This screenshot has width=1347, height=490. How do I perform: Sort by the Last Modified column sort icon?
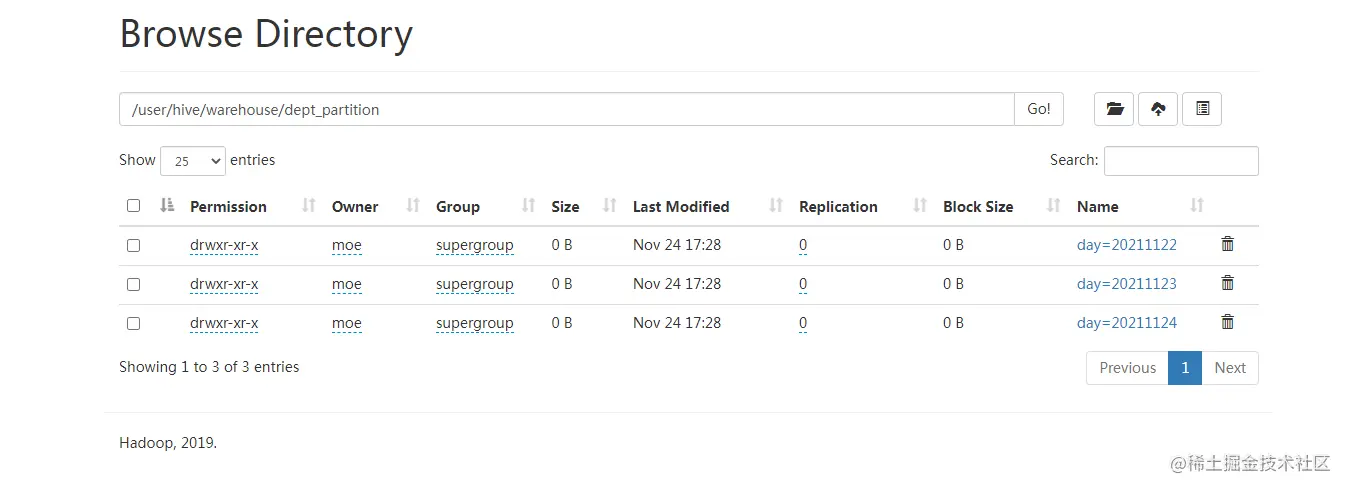(776, 206)
